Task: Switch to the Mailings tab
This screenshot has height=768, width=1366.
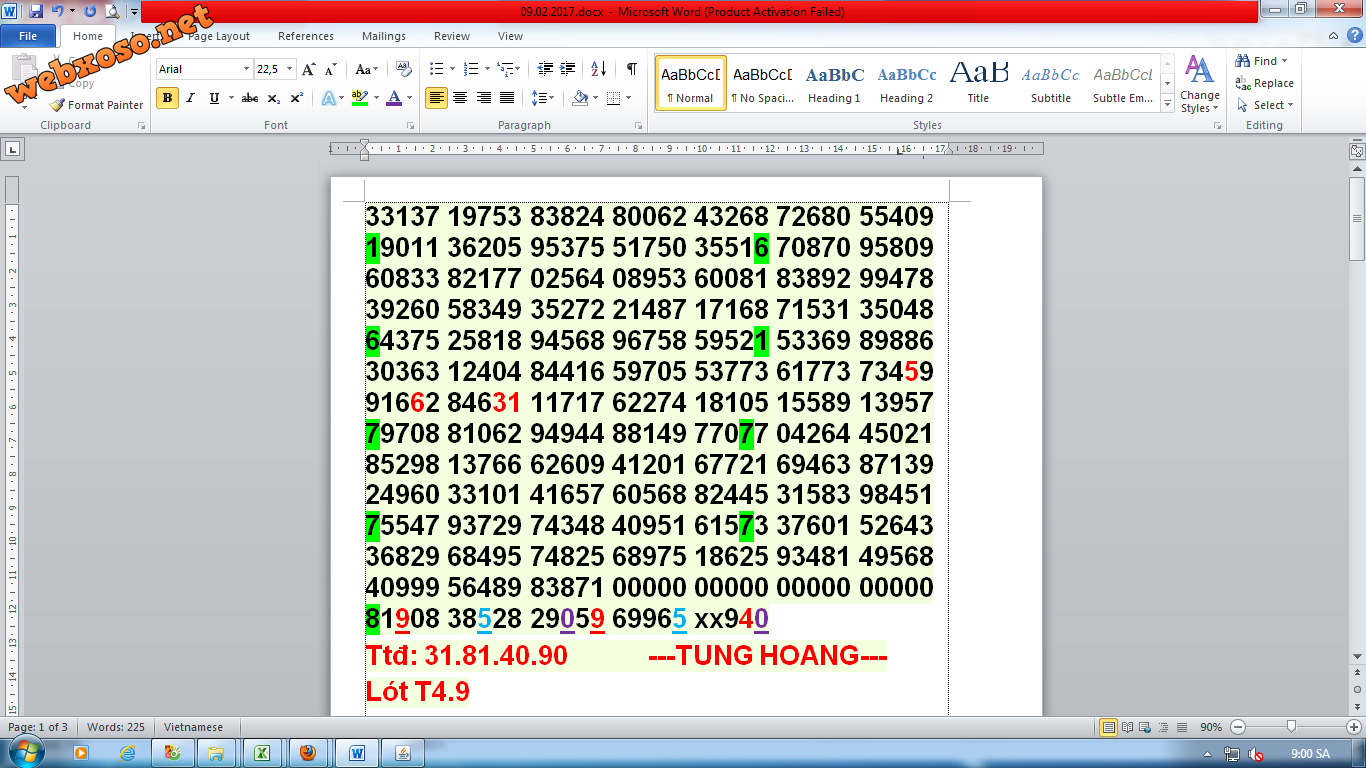Action: pyautogui.click(x=384, y=36)
